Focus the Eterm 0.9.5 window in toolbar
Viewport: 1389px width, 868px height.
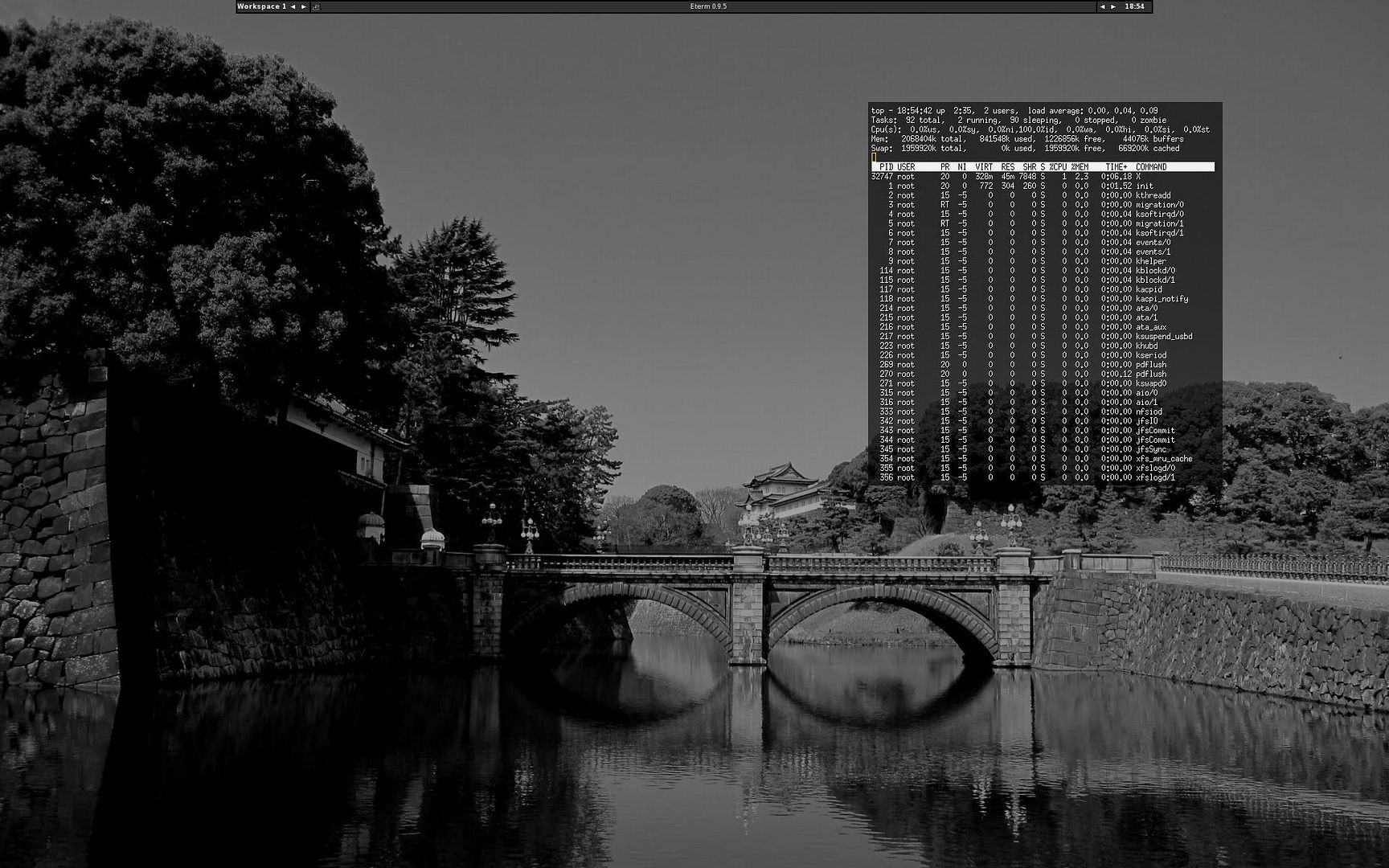[708, 6]
